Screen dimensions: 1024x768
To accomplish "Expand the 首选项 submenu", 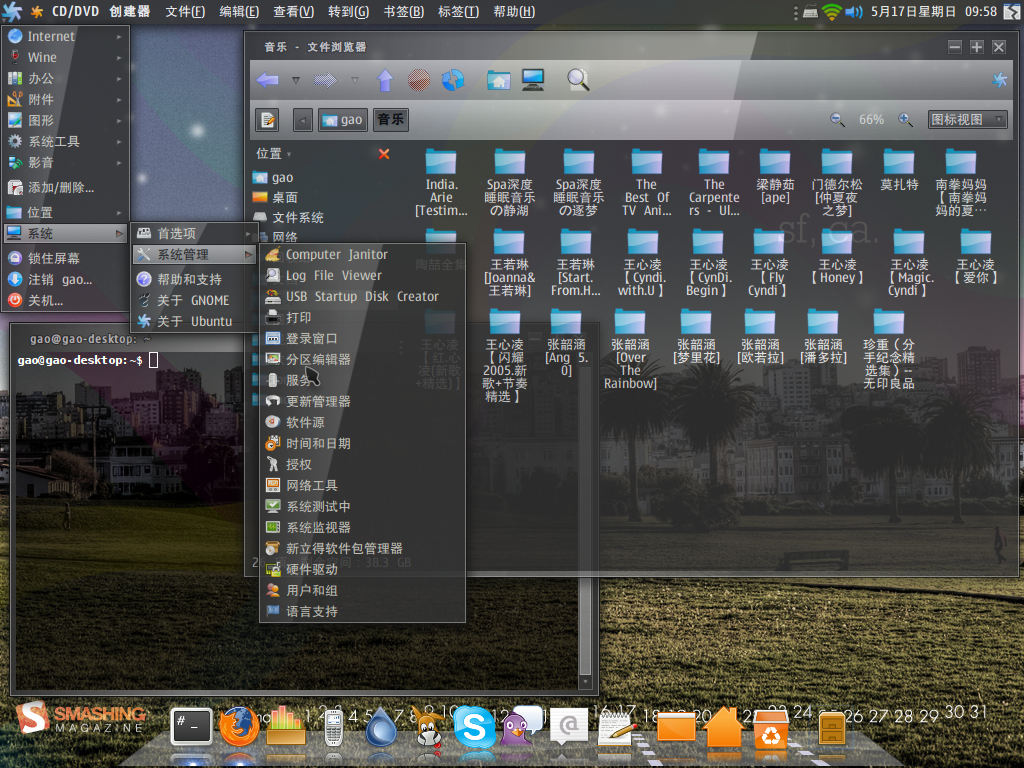I will [x=193, y=233].
